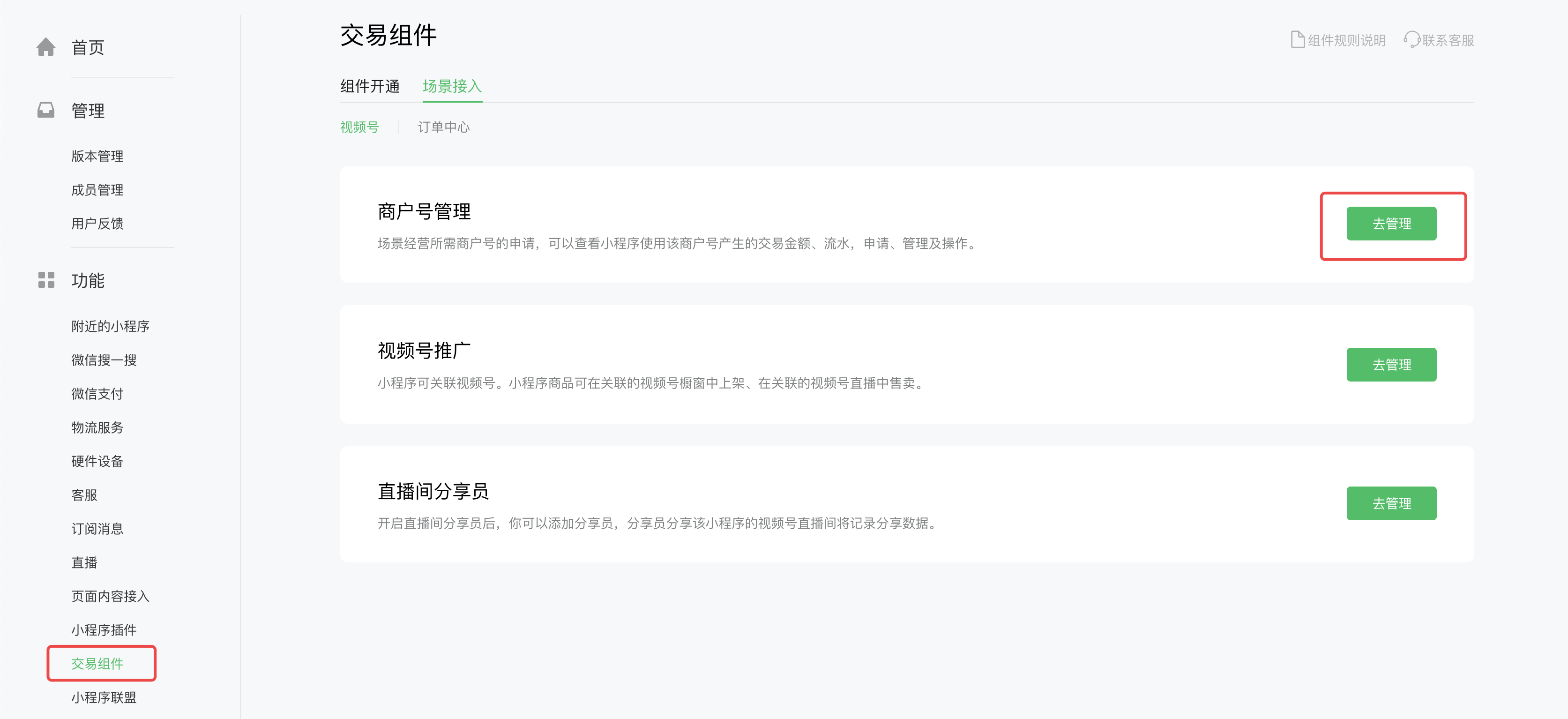Select 交易组件 in the sidebar
The image size is (1568, 719).
pos(97,664)
